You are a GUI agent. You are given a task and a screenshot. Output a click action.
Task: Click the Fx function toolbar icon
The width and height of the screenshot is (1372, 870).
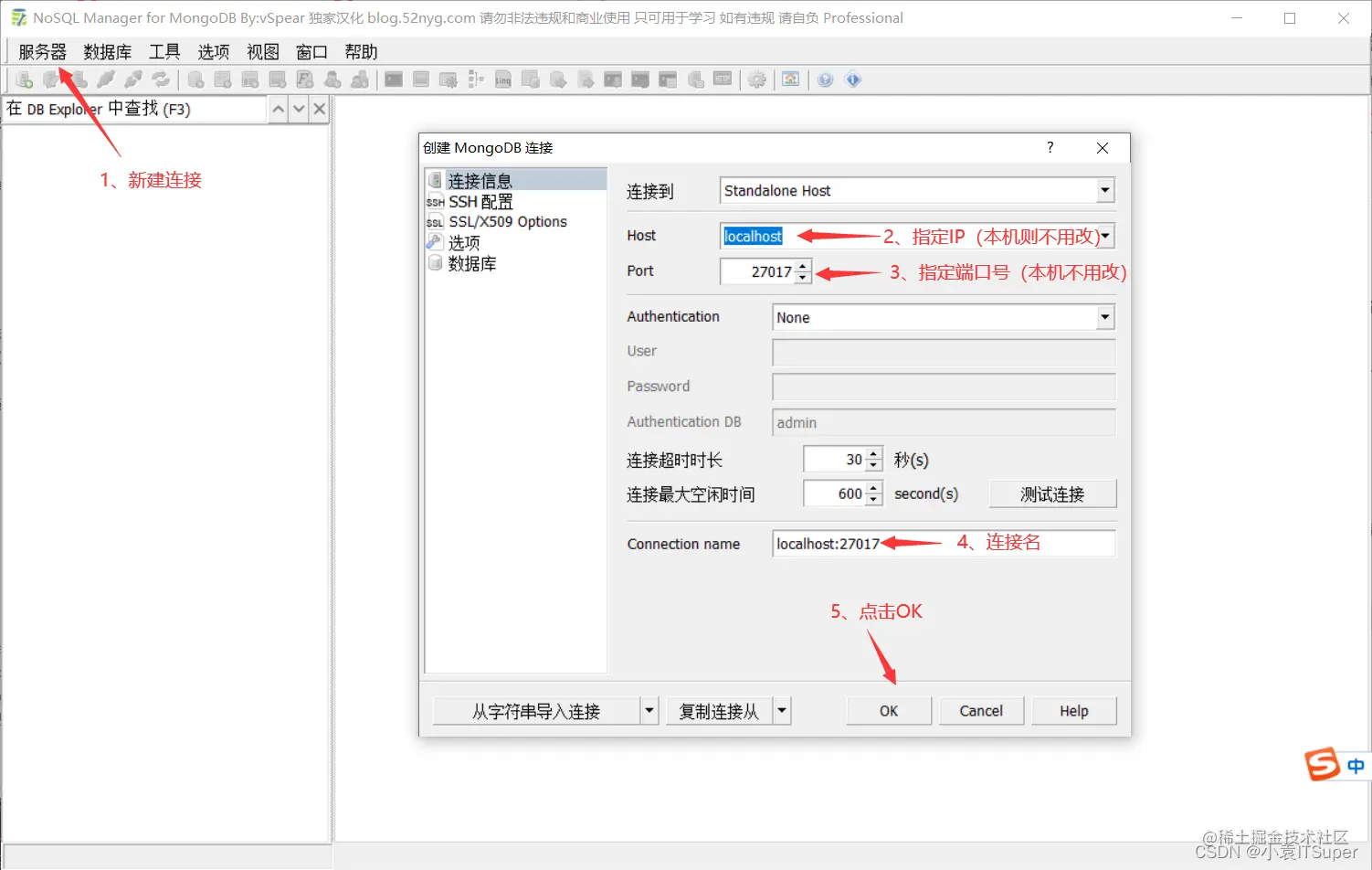[305, 80]
